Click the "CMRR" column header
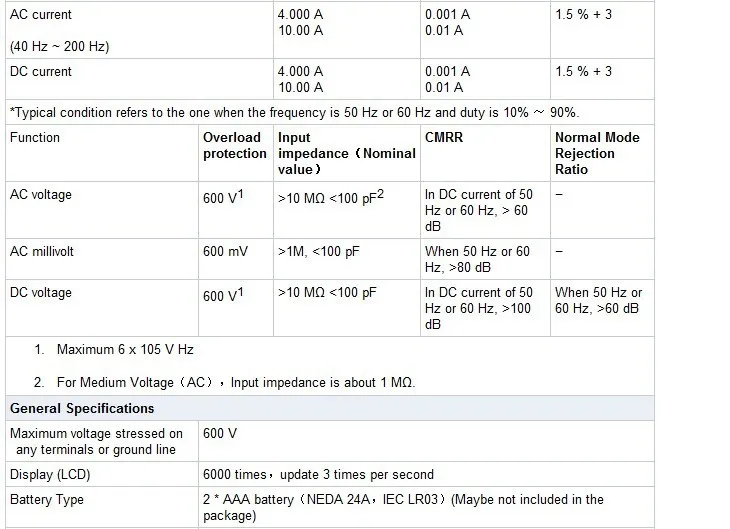This screenshot has height=529, width=730. (x=444, y=138)
